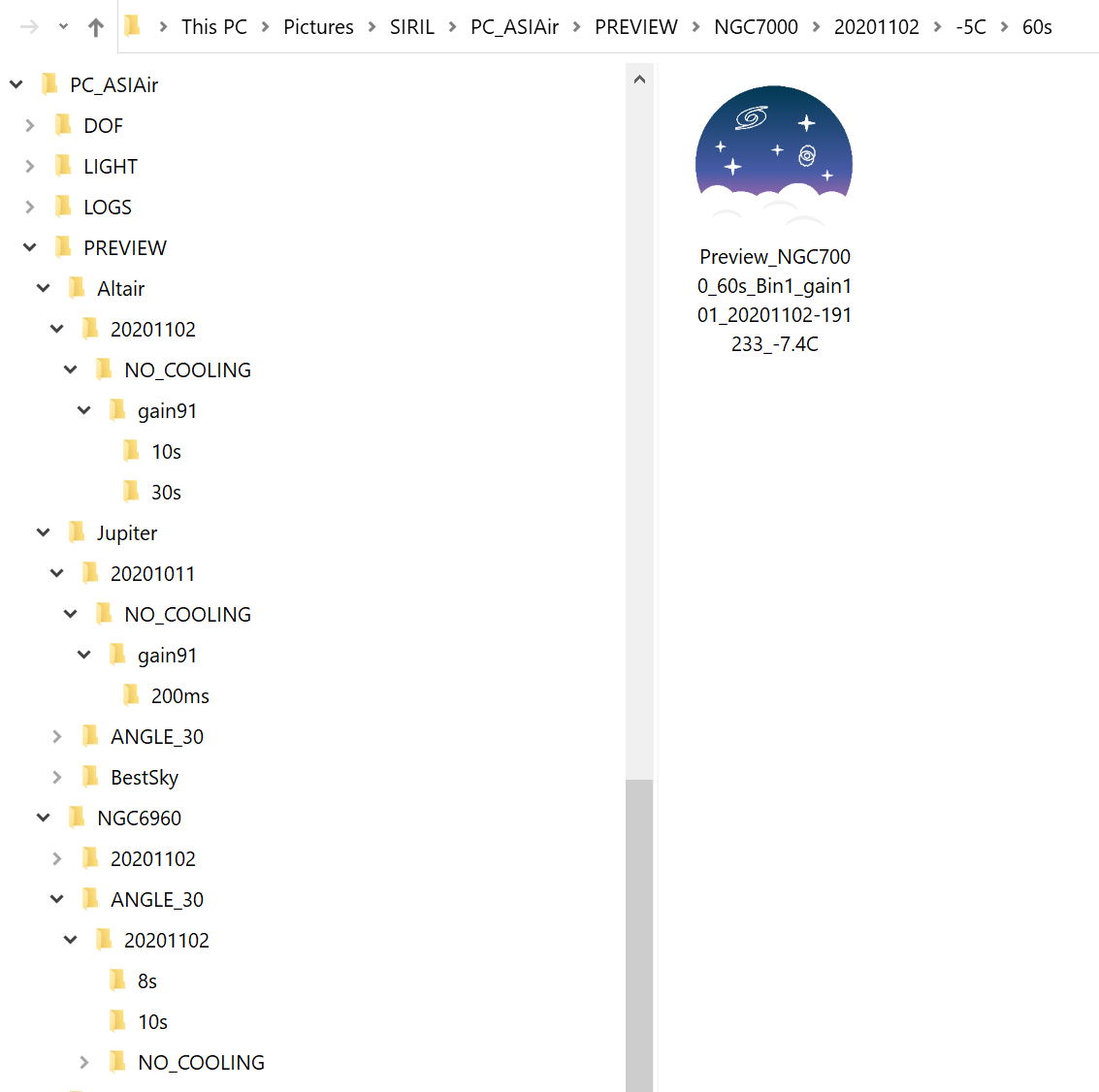Image resolution: width=1099 pixels, height=1092 pixels.
Task: Go to 20201102 in breadcrumb path
Action: [x=876, y=26]
